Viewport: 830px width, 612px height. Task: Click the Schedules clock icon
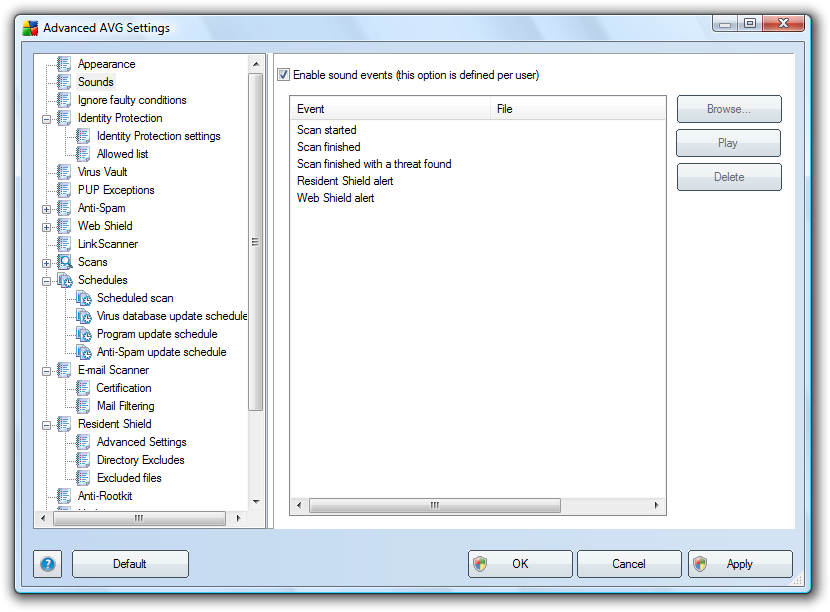[65, 280]
